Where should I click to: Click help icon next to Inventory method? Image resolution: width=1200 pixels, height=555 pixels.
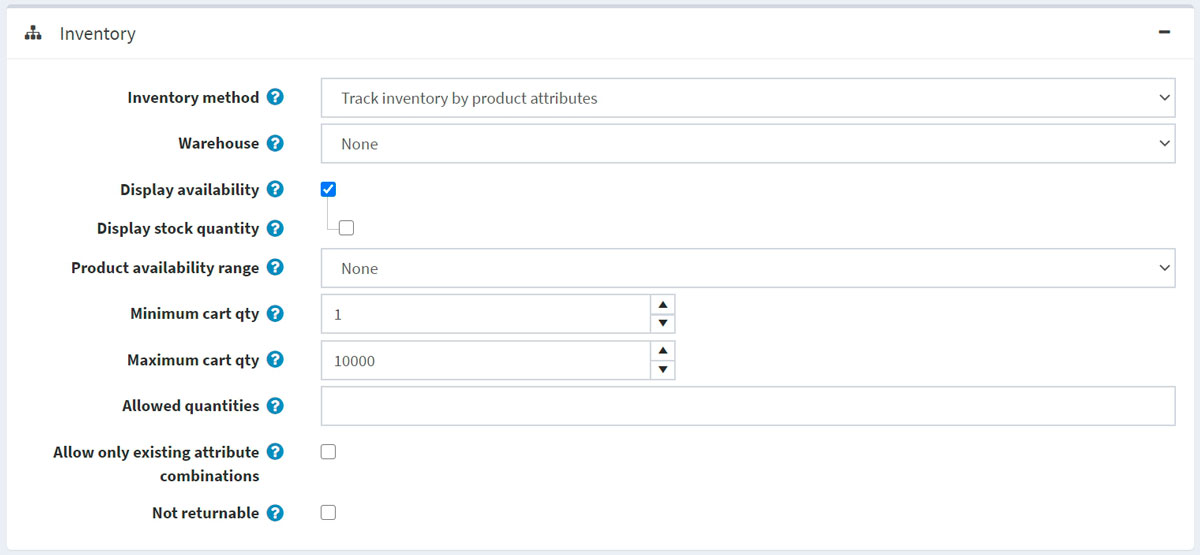click(x=275, y=98)
